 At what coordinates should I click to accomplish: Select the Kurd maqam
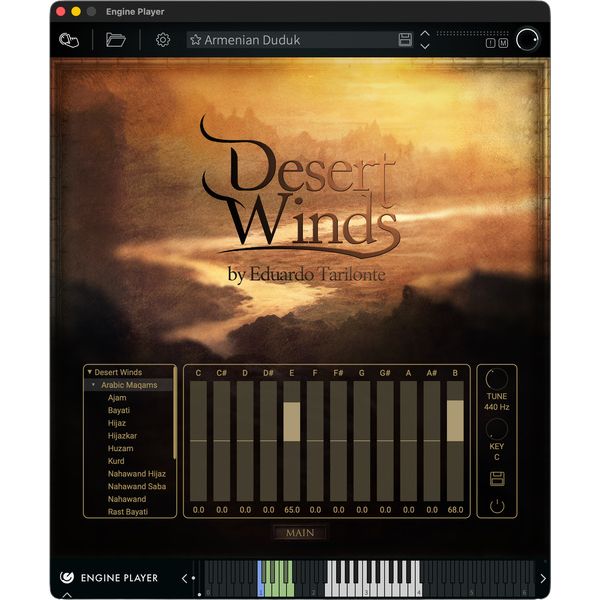(x=116, y=461)
